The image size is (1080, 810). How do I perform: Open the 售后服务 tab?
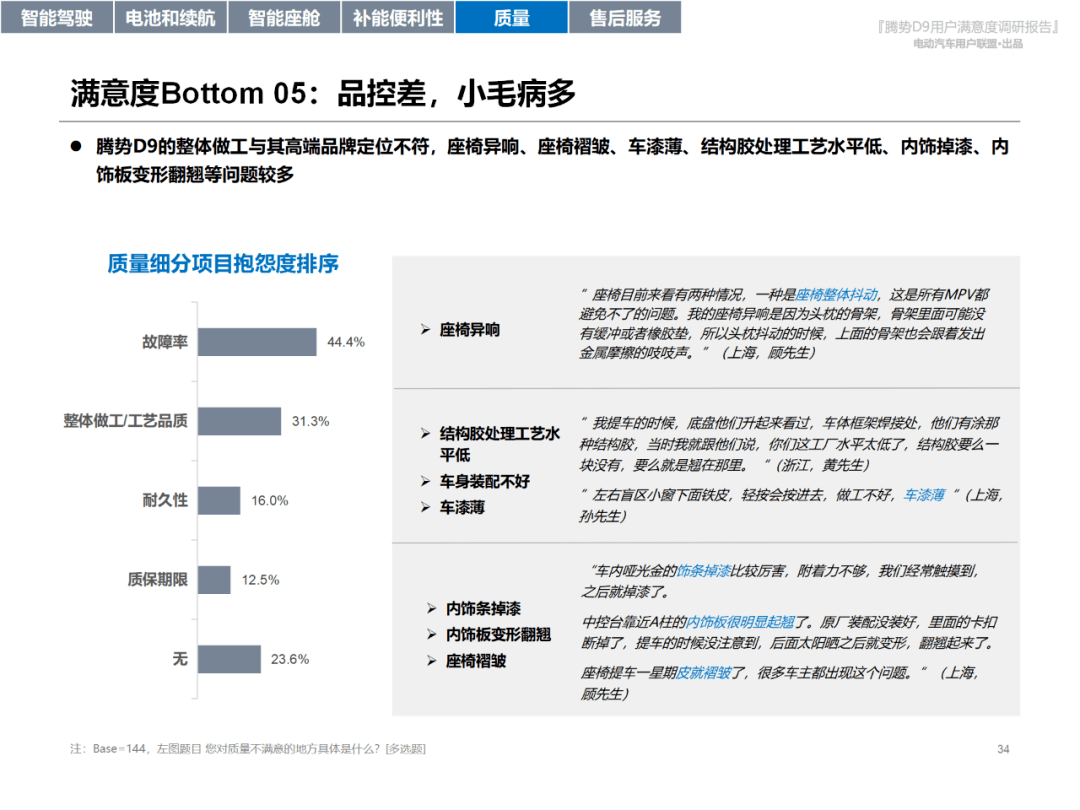625,17
